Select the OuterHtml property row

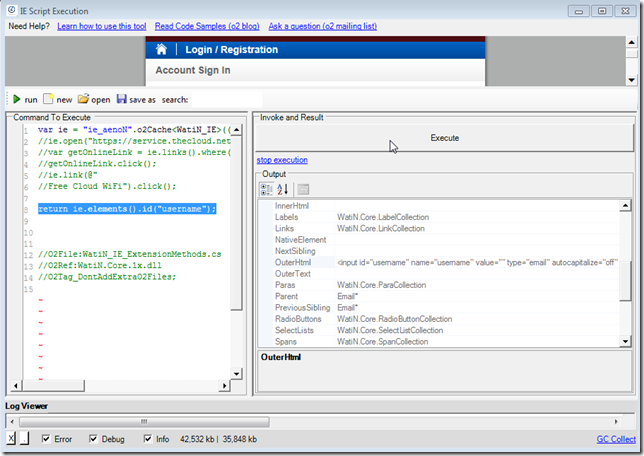(292, 262)
